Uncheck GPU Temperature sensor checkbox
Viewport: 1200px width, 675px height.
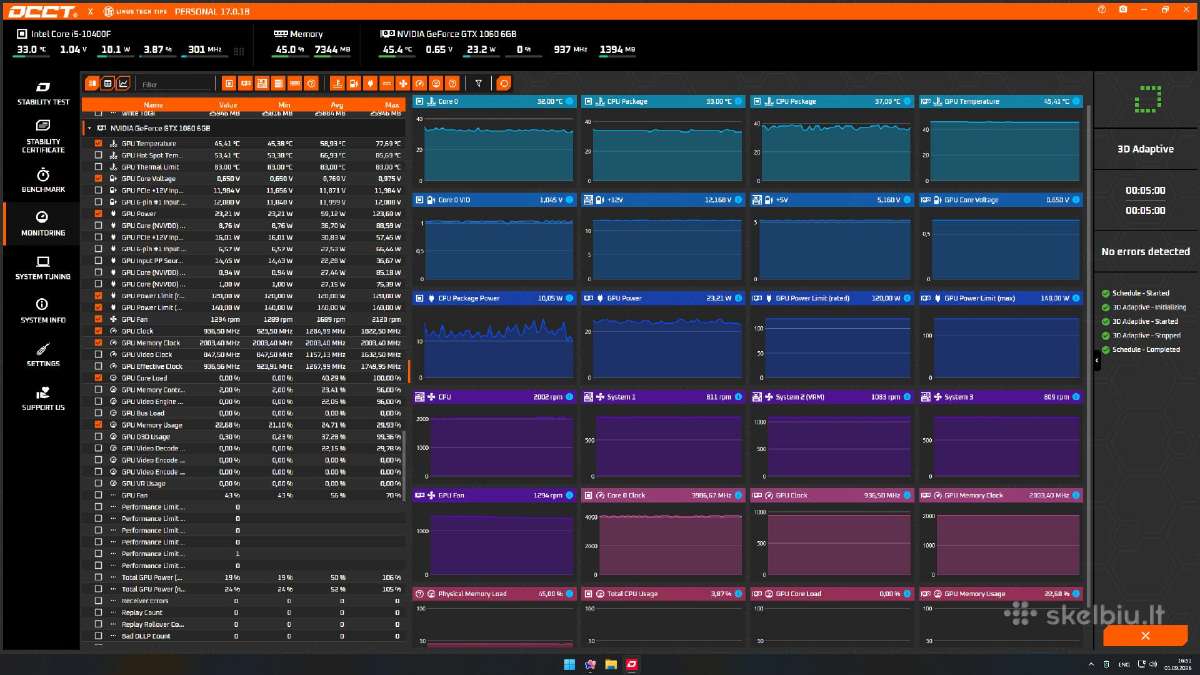tap(98, 143)
